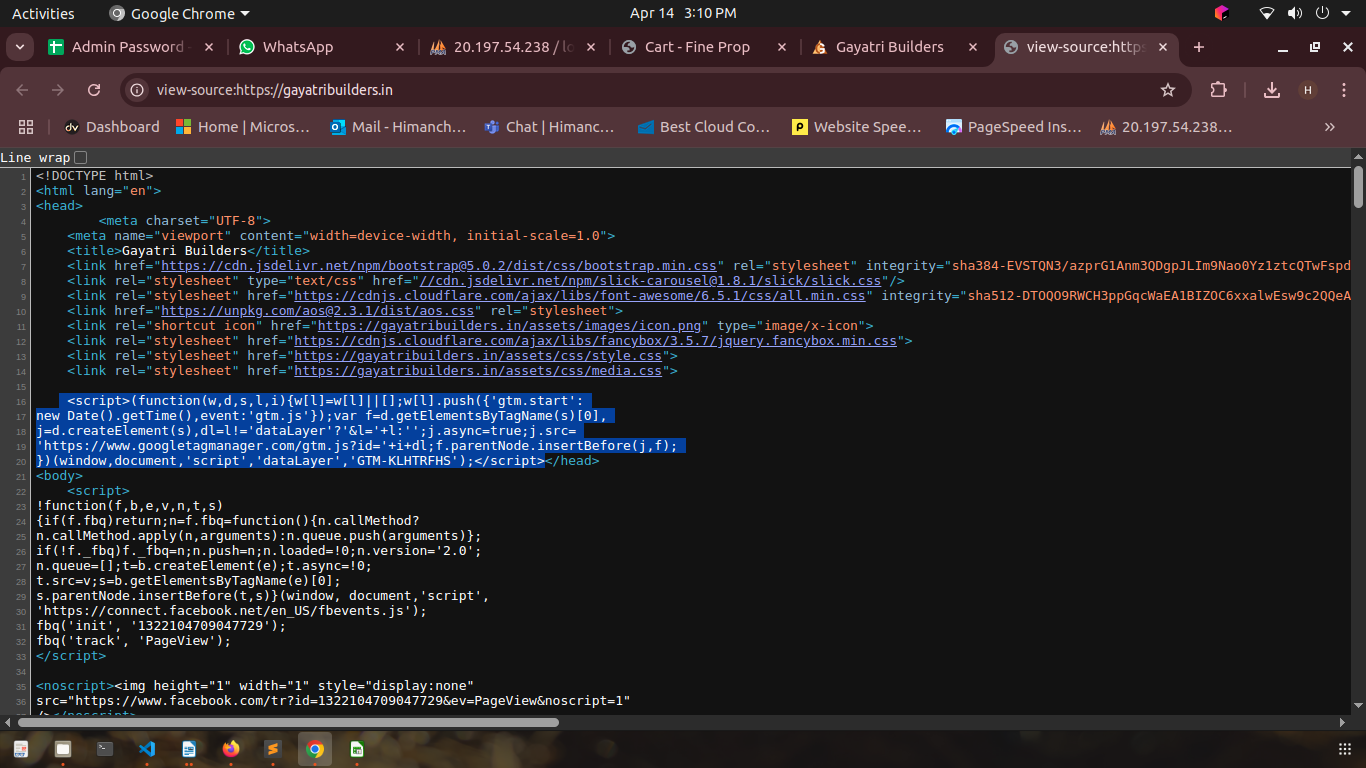Open the jquery.fancybox.min.css link
This screenshot has width=1366, height=768.
(x=596, y=341)
